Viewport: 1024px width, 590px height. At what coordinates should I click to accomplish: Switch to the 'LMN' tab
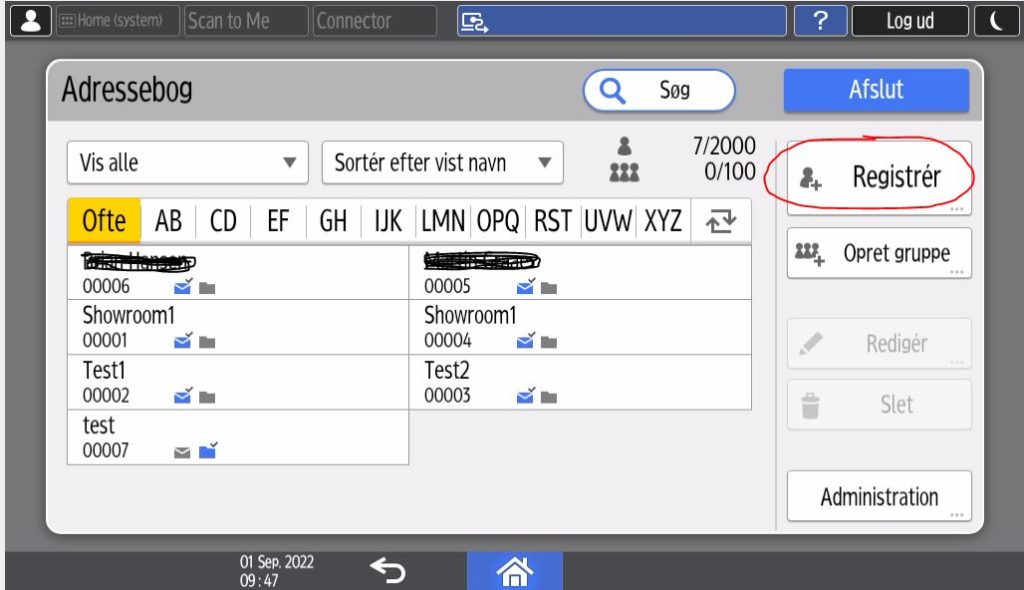pos(444,221)
